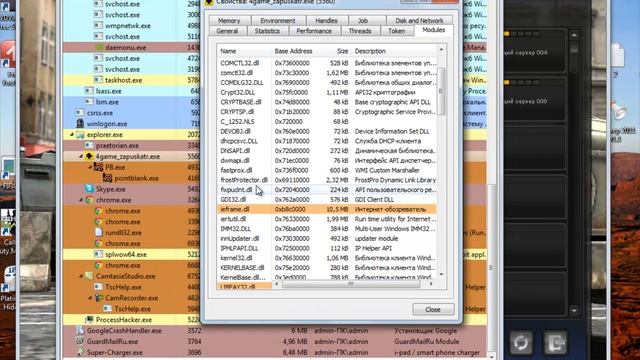Select the kernel32.dll module
Image resolution: width=640 pixels, height=360 pixels.
[x=327, y=258]
